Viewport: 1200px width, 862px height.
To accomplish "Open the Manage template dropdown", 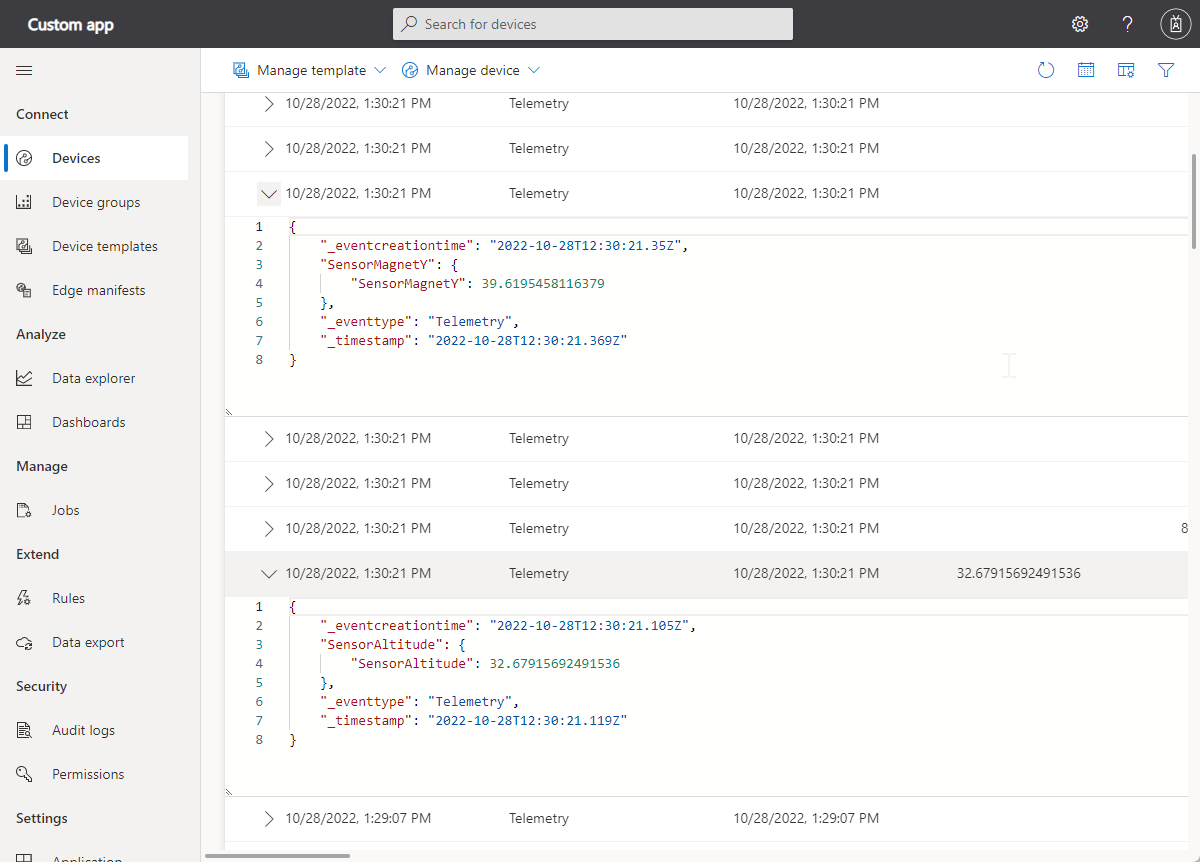I will point(309,70).
